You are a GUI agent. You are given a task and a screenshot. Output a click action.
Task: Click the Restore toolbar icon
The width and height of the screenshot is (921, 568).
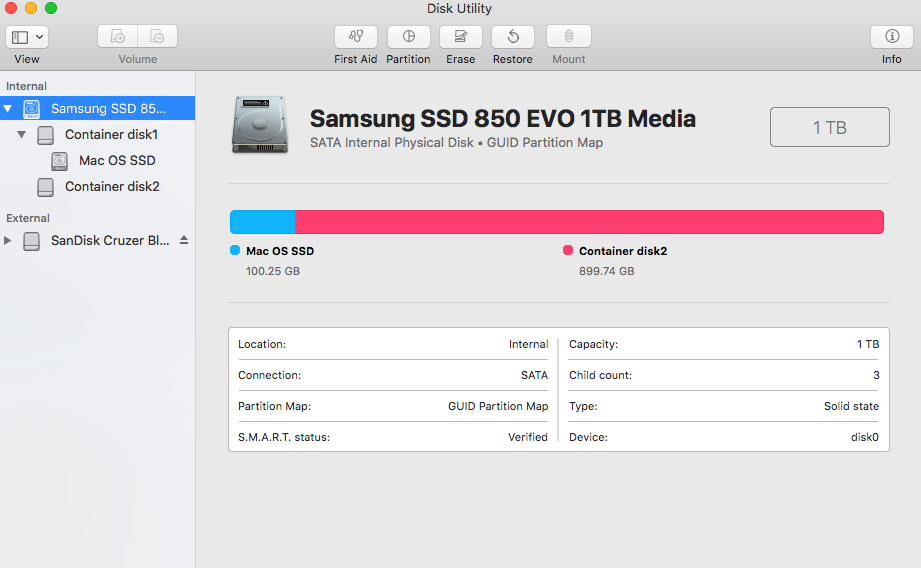(513, 36)
